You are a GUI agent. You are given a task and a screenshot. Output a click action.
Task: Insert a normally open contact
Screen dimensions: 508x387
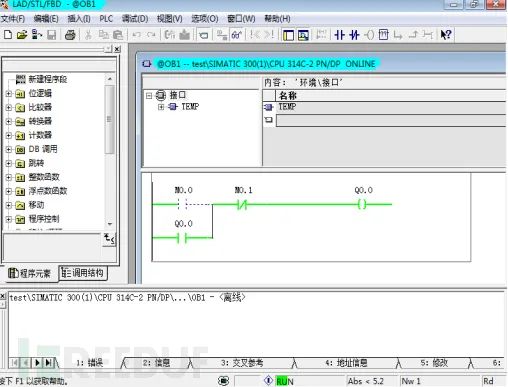coord(339,35)
